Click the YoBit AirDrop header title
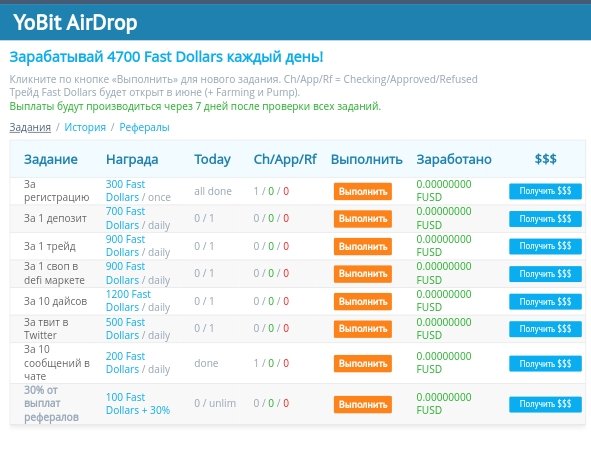Screen dimensions: 591x475 [x=75, y=23]
